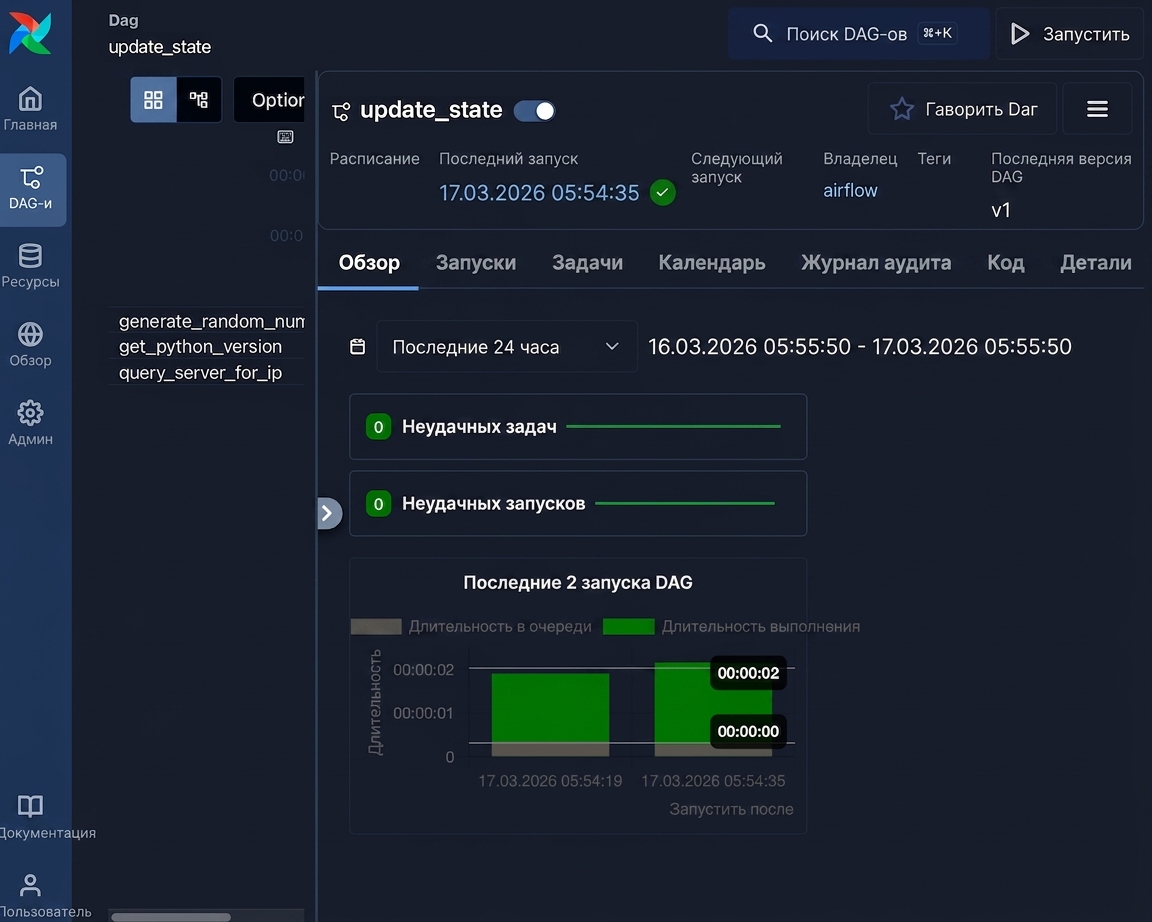This screenshot has height=922, width=1152.
Task: Click the airflow owner link
Action: click(850, 190)
